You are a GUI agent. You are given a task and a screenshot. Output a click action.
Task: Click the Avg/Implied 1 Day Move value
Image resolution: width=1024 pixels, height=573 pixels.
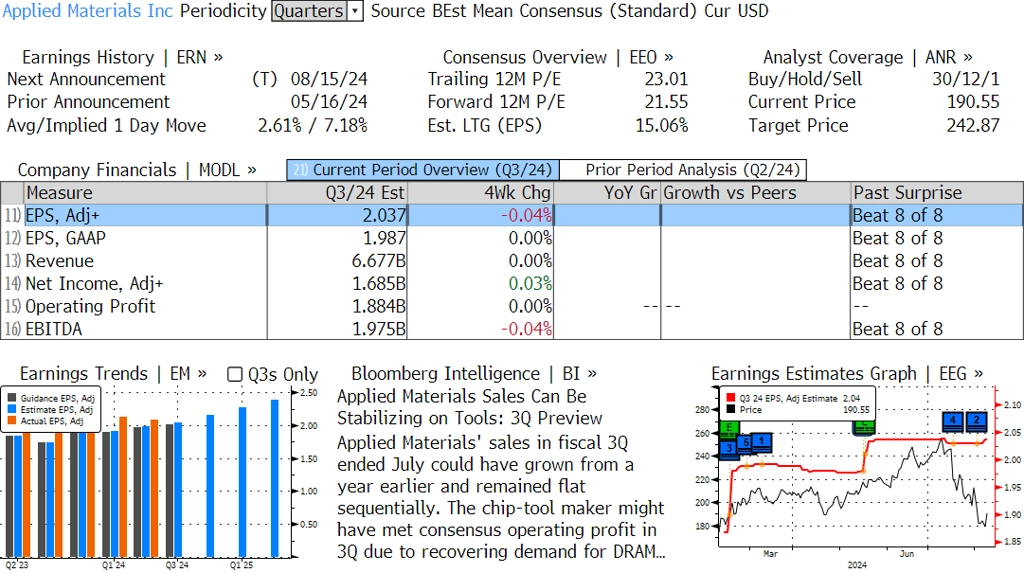313,126
